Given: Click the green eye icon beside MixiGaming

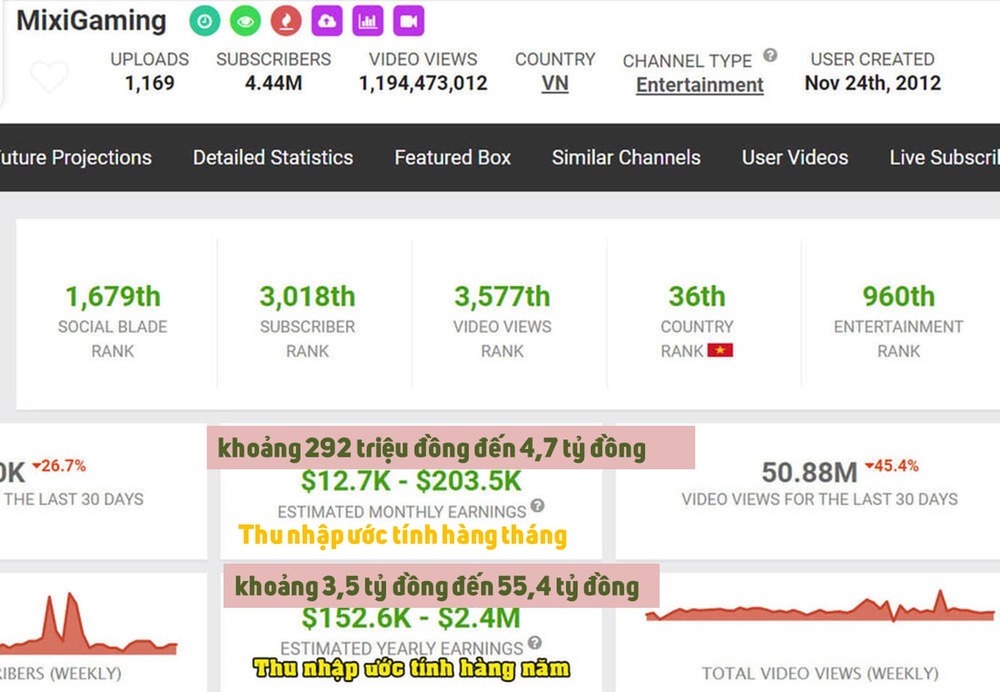Looking at the screenshot, I should (245, 21).
